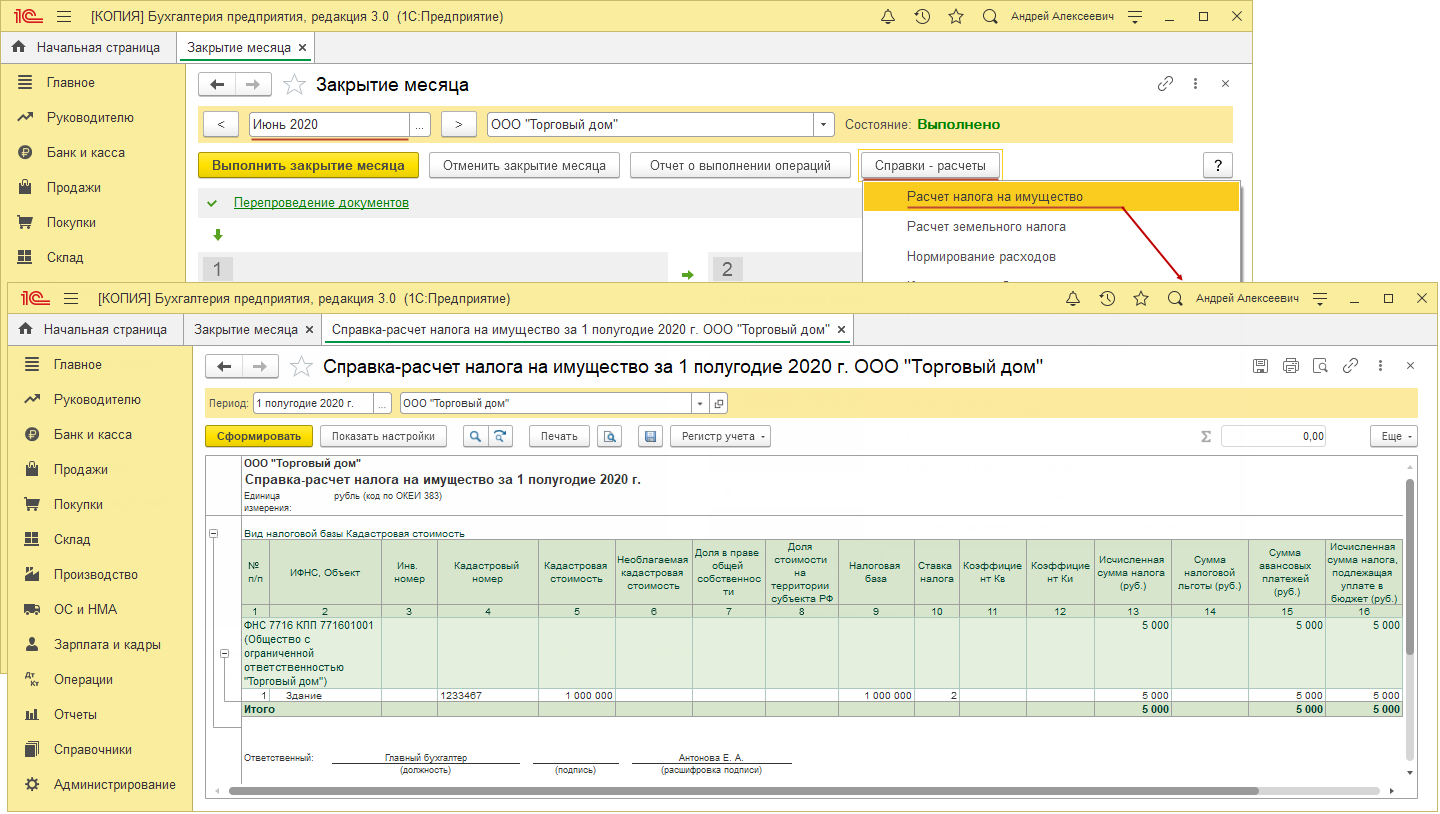Click the help question mark button in Закрытие месяца
Image resolution: width=1440 pixels, height=814 pixels.
click(x=1217, y=166)
